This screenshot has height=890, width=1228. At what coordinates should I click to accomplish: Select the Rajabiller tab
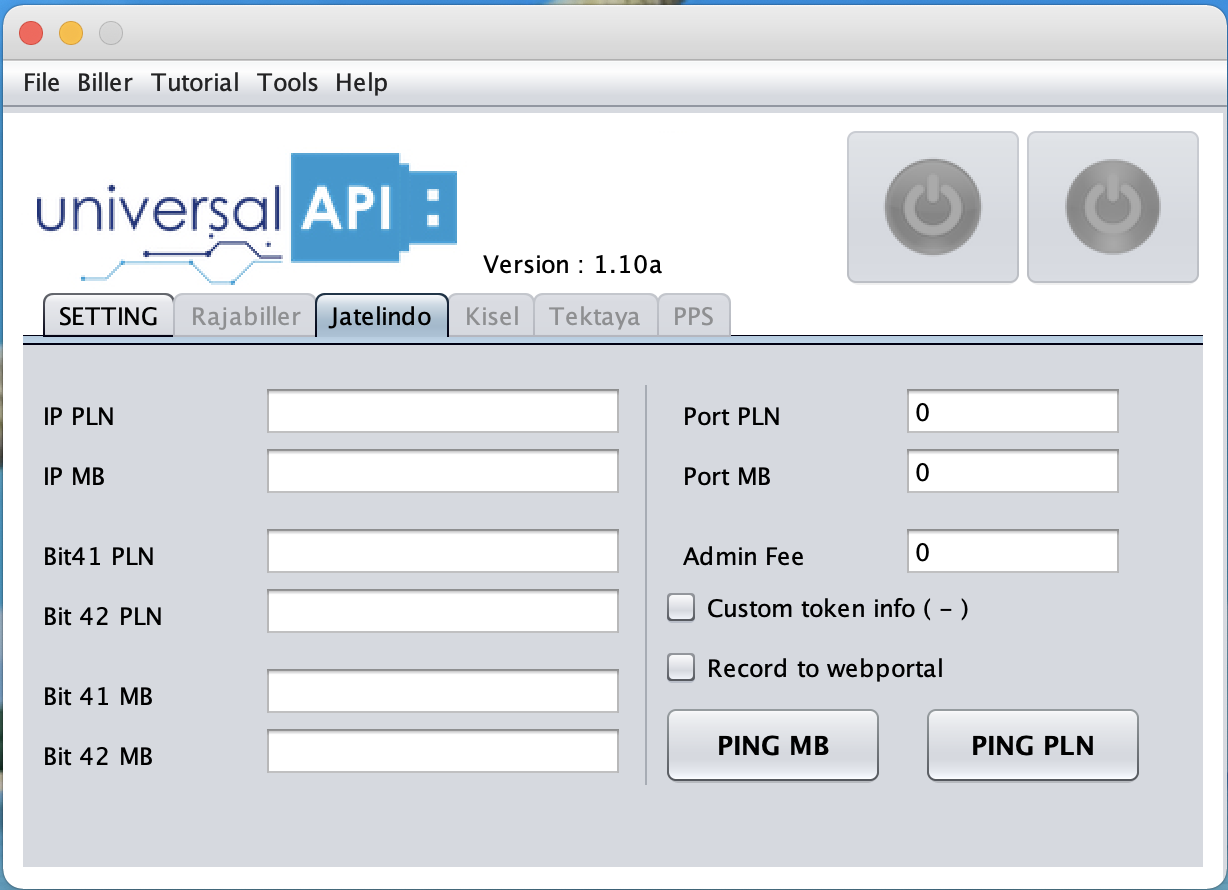coord(246,316)
